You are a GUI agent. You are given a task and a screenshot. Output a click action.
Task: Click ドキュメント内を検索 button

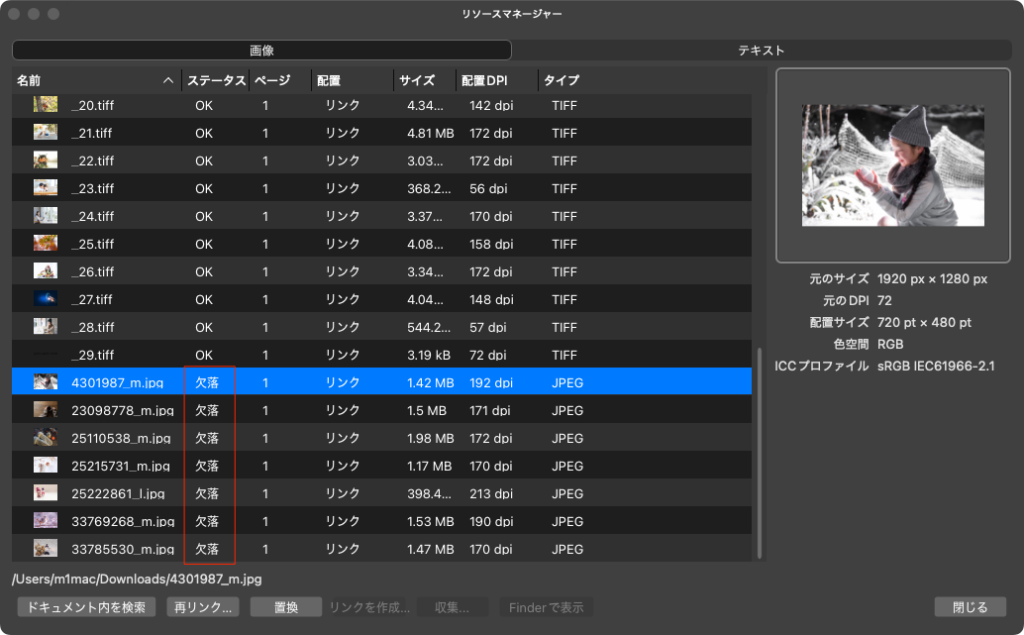tap(86, 607)
